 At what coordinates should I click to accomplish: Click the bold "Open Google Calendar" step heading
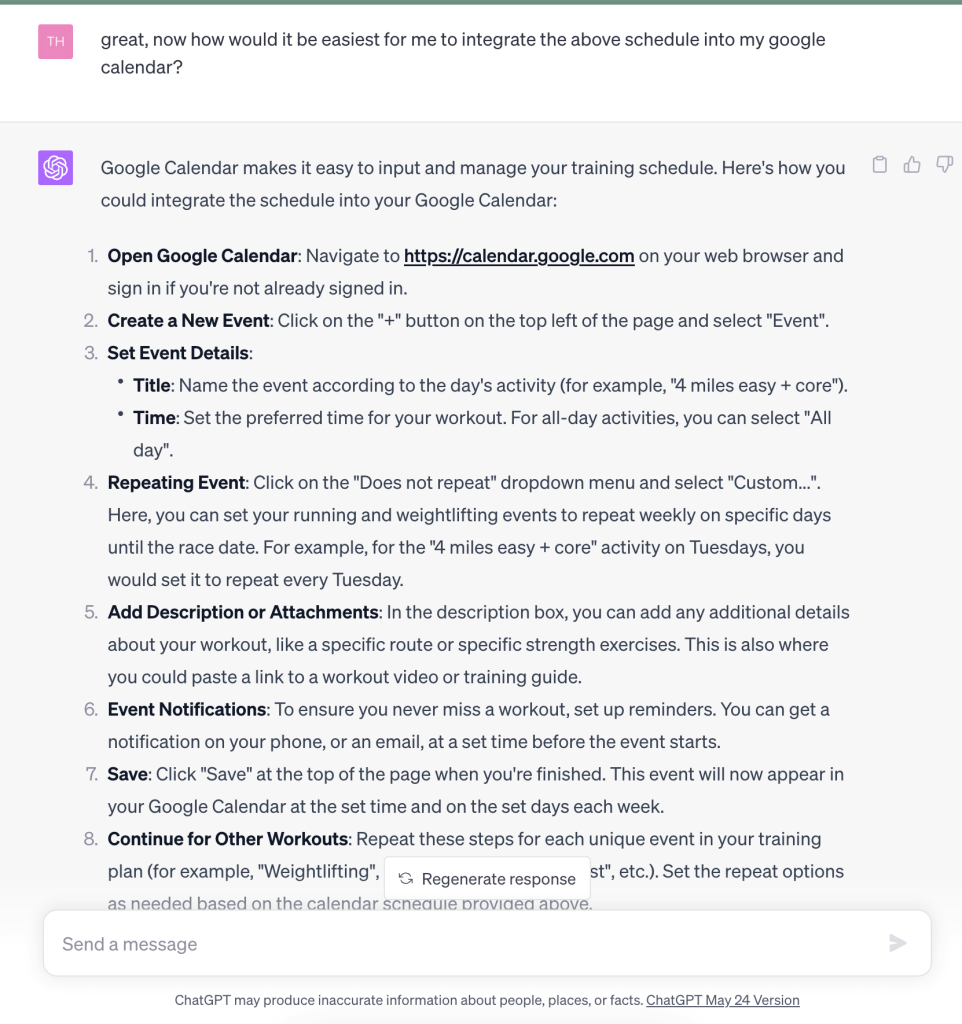point(202,256)
